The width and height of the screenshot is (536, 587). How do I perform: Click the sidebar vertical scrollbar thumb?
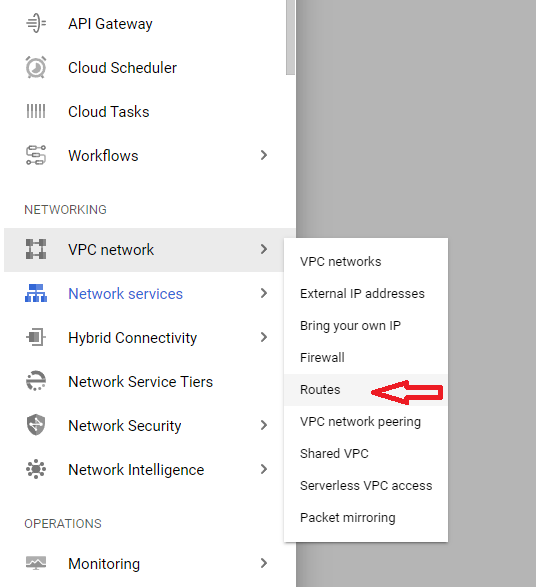[x=290, y=37]
